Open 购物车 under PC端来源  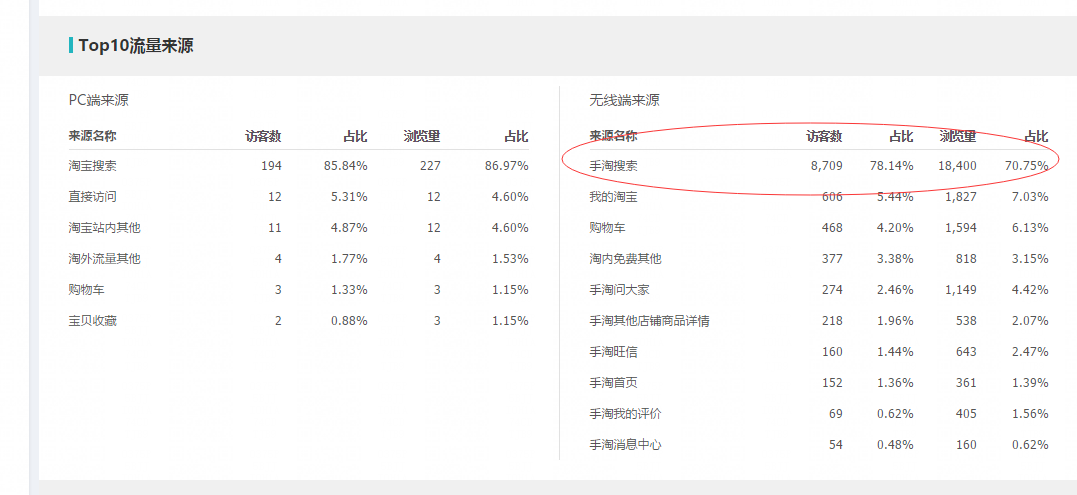point(87,289)
